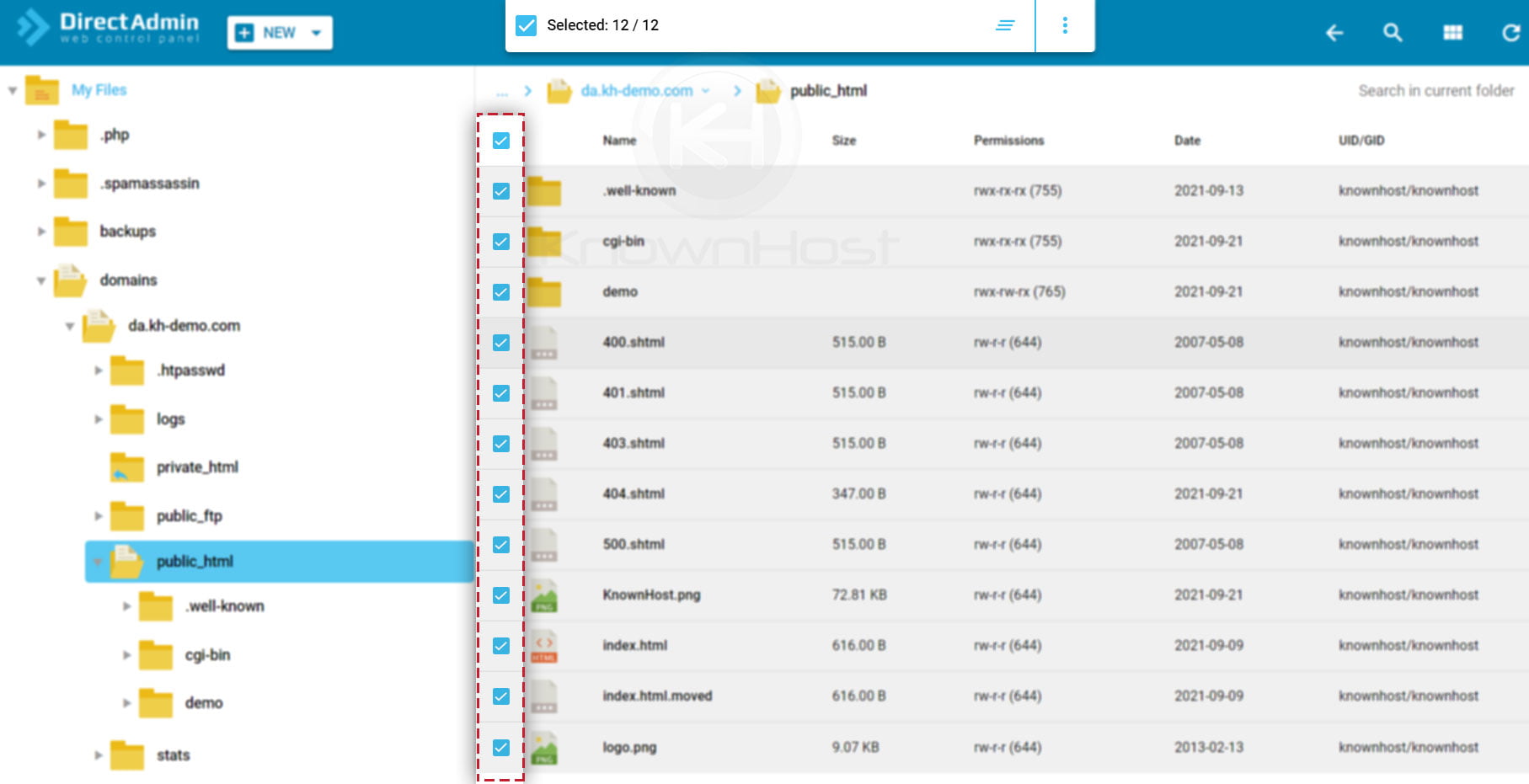Screen dimensions: 1529x784
Task: Click the breadcrumb ellipsis menu
Action: tap(503, 91)
